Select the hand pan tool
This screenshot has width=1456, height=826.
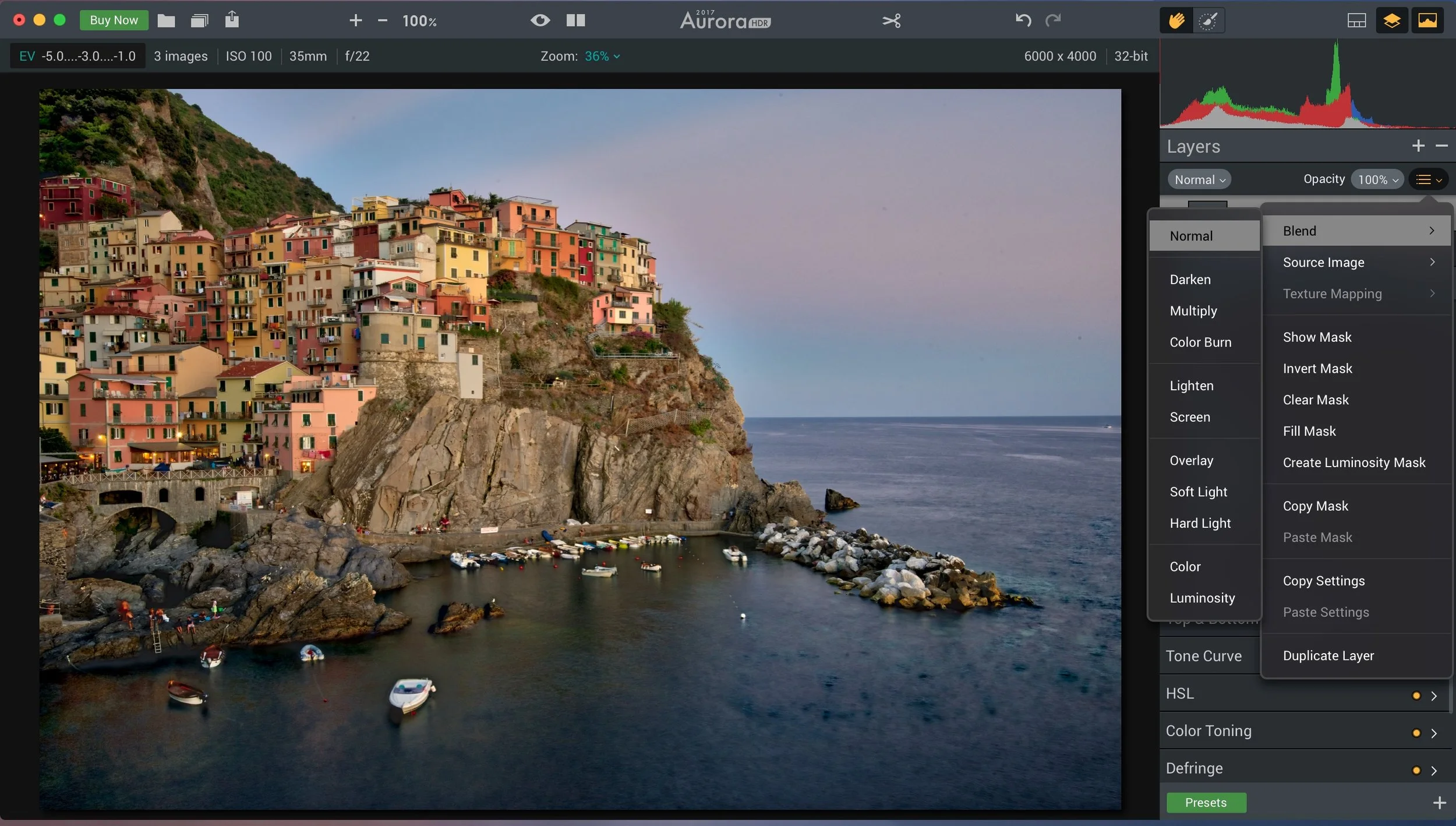point(1176,21)
